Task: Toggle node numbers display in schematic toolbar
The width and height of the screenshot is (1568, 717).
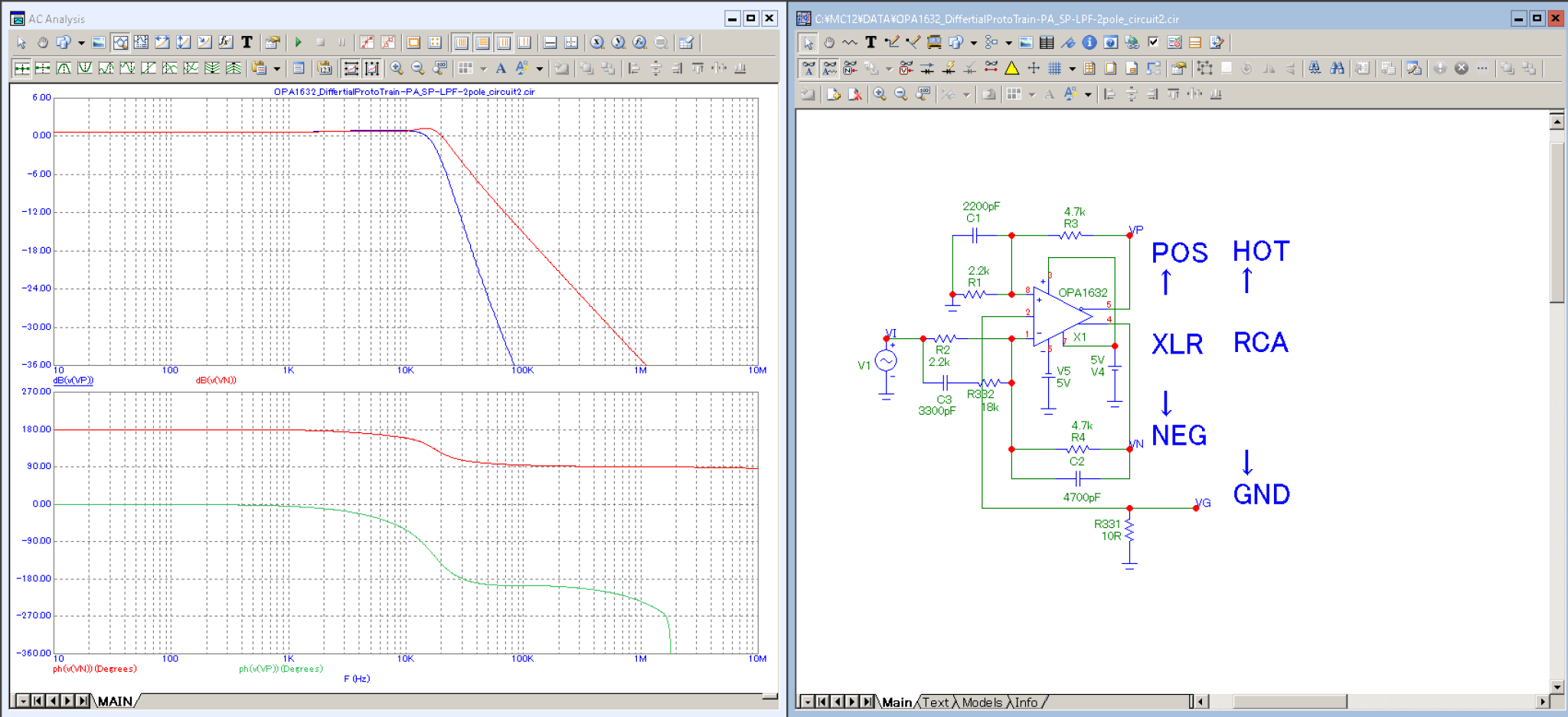Action: coord(850,68)
